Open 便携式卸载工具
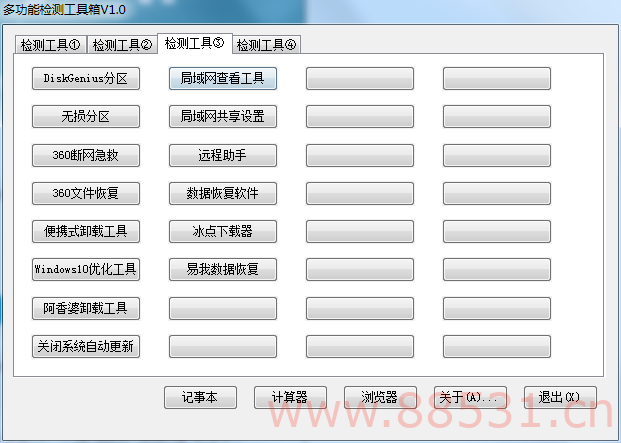 [86, 231]
